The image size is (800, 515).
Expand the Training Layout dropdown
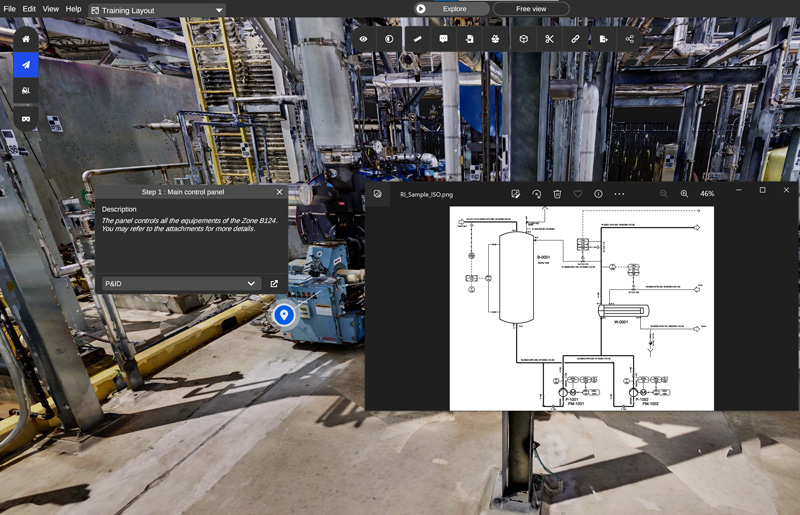157,10
